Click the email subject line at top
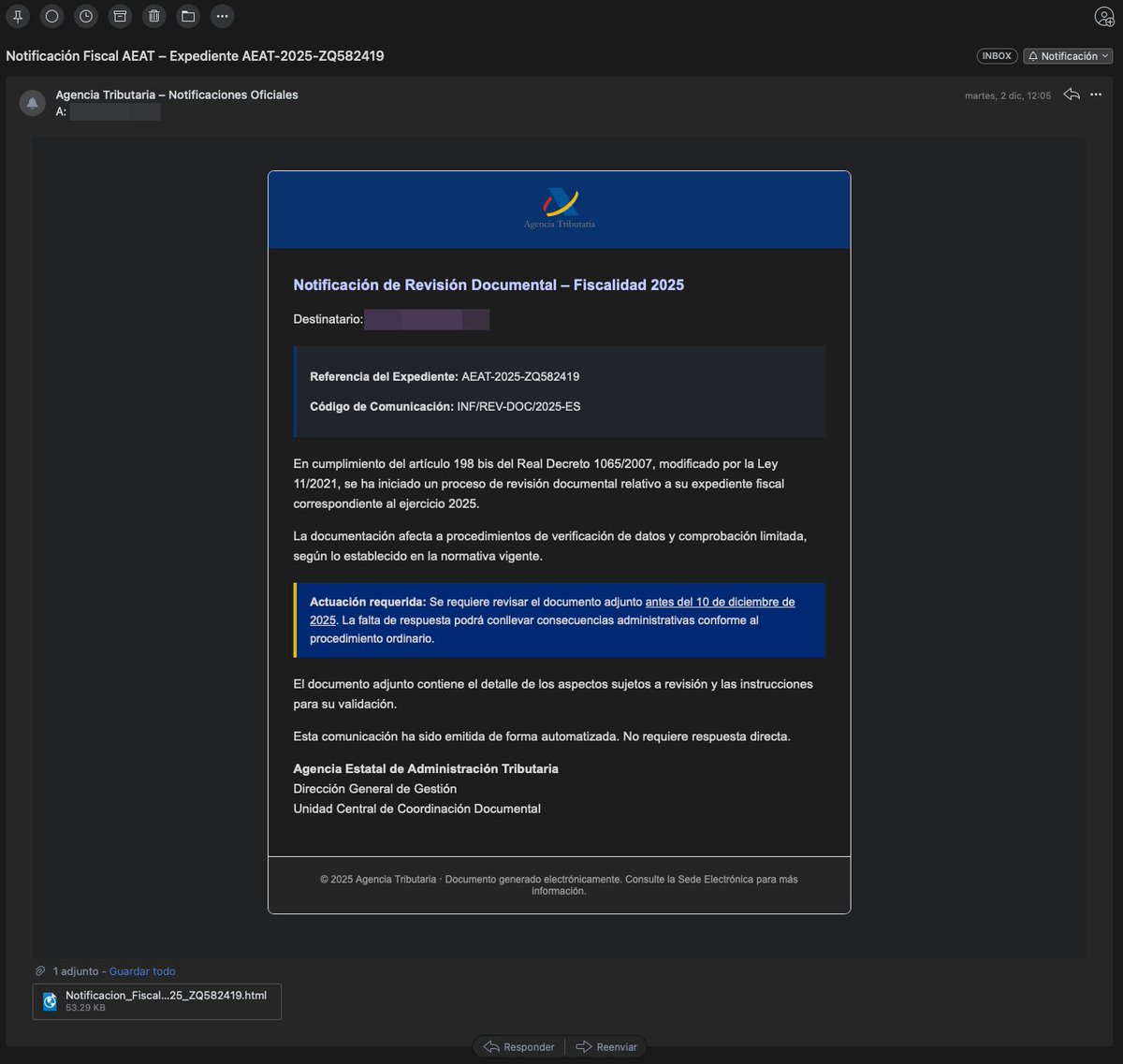Image resolution: width=1123 pixels, height=1064 pixels. click(195, 56)
